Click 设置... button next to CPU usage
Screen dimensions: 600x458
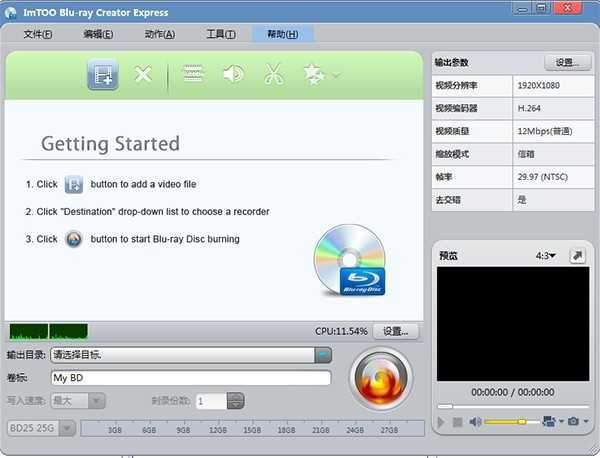pyautogui.click(x=396, y=331)
